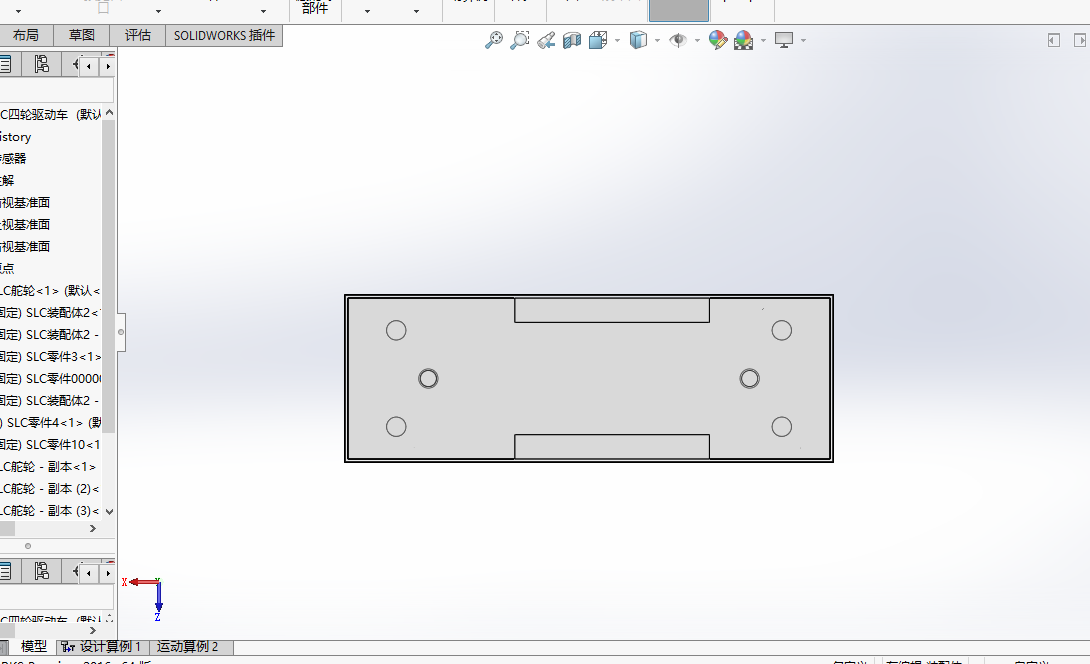Image resolution: width=1090 pixels, height=664 pixels.
Task: Click upper tree horizontal scroll-right arrow
Action: coord(93,529)
